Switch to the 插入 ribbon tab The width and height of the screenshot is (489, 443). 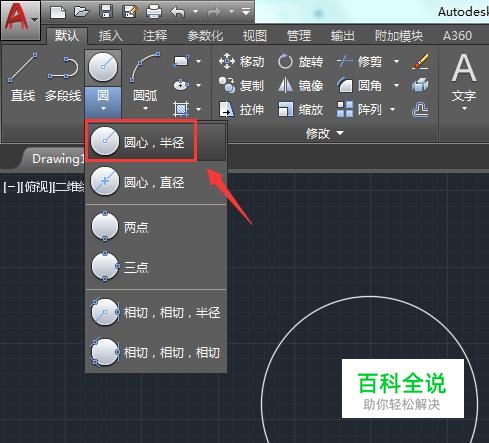click(111, 36)
